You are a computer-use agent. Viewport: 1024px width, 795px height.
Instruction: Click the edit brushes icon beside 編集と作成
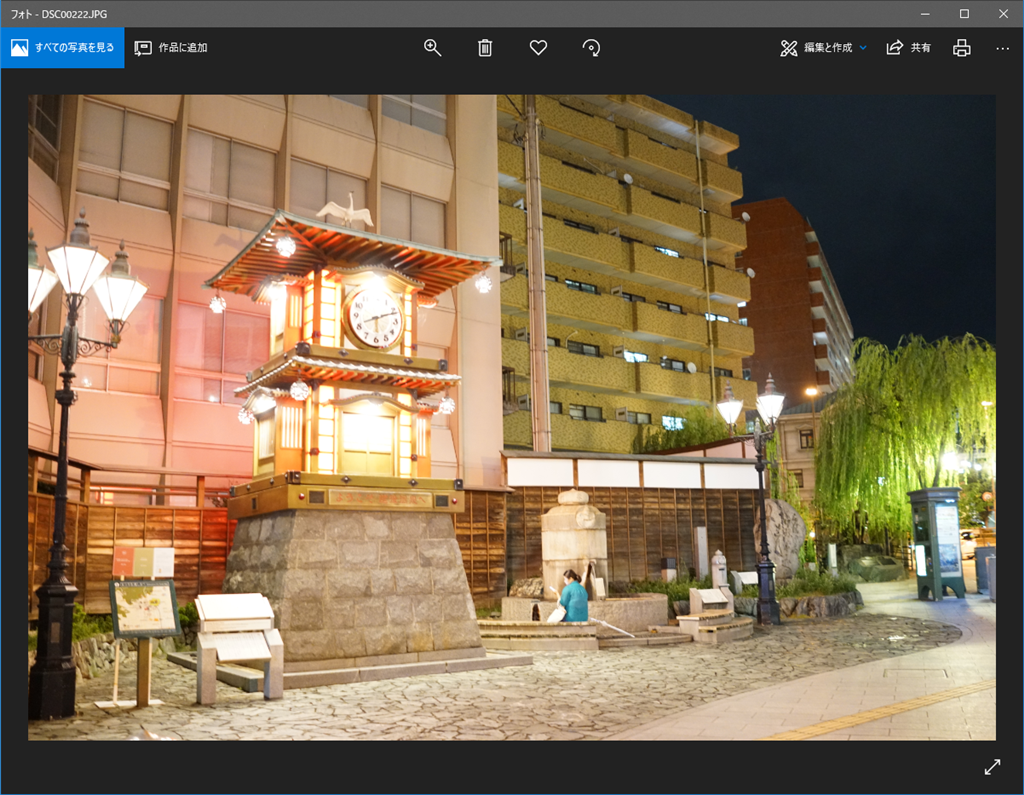786,47
